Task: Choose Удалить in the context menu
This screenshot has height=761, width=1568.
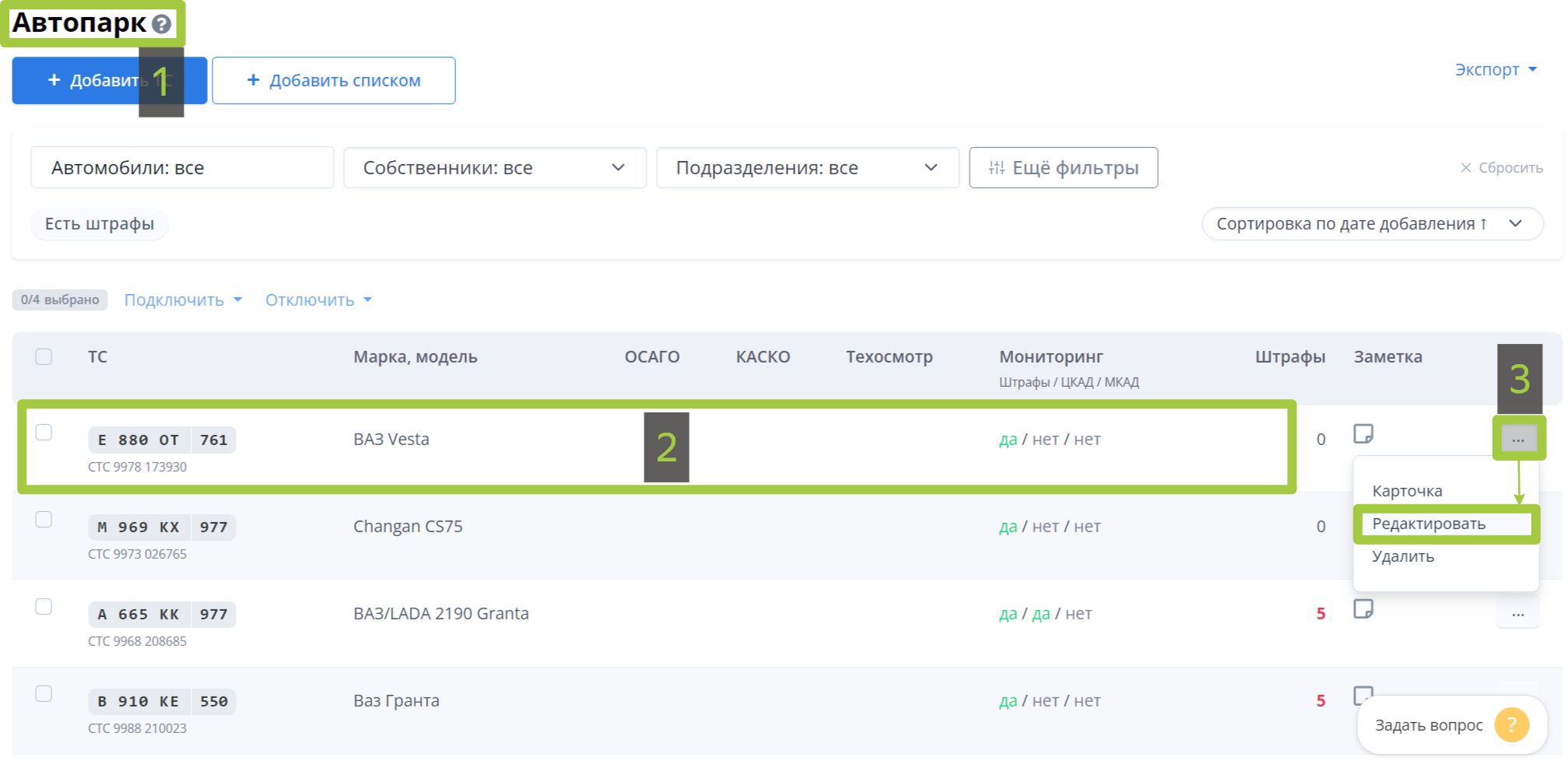Action: click(x=1403, y=556)
